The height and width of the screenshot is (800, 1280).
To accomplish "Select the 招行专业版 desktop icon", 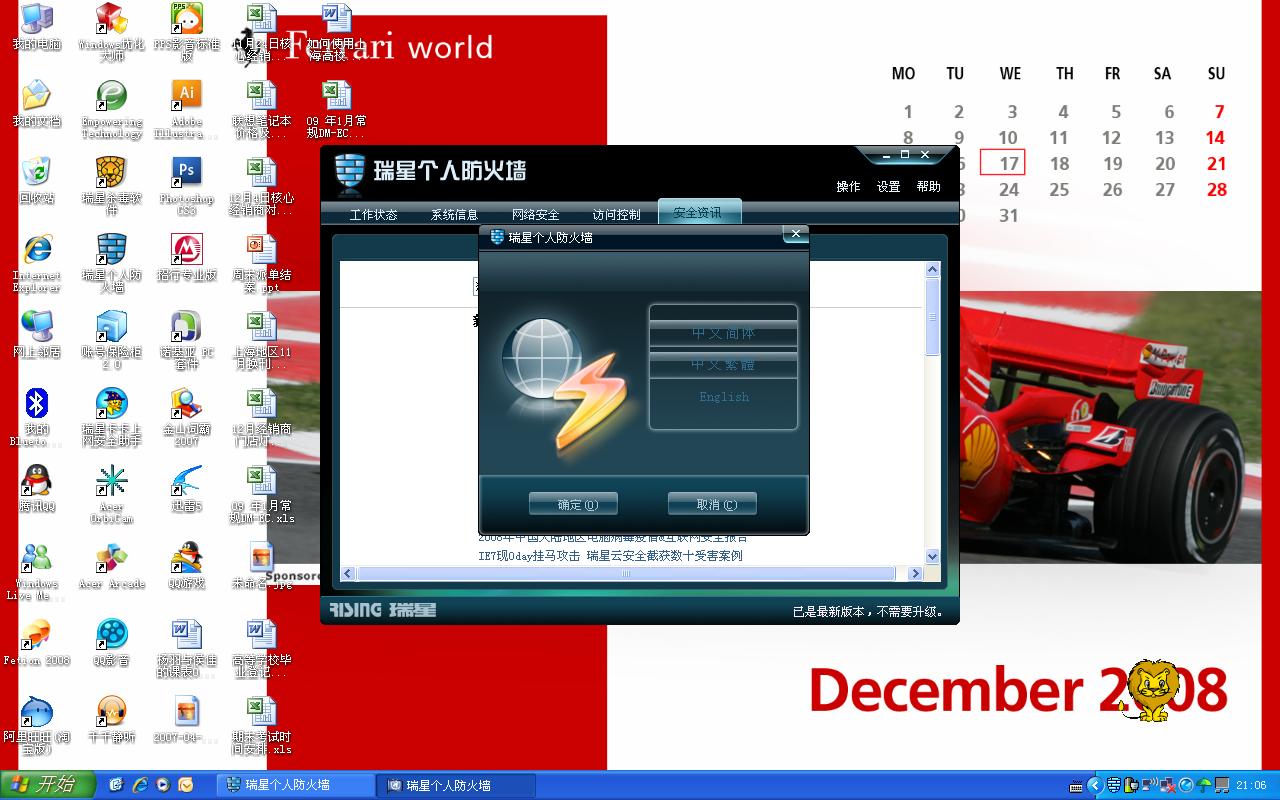I will [187, 257].
